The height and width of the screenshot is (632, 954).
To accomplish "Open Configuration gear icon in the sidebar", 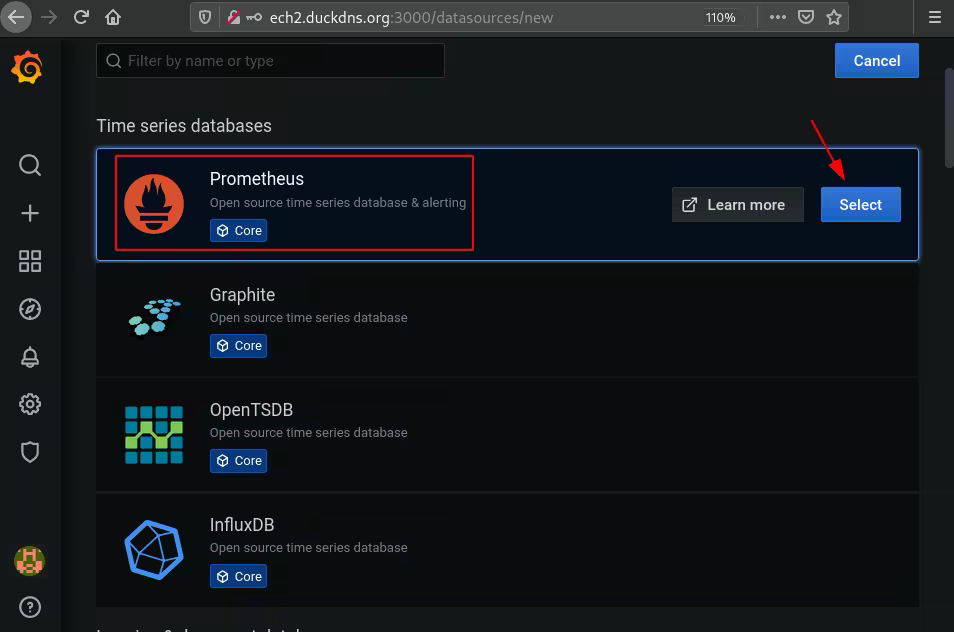I will (x=30, y=404).
